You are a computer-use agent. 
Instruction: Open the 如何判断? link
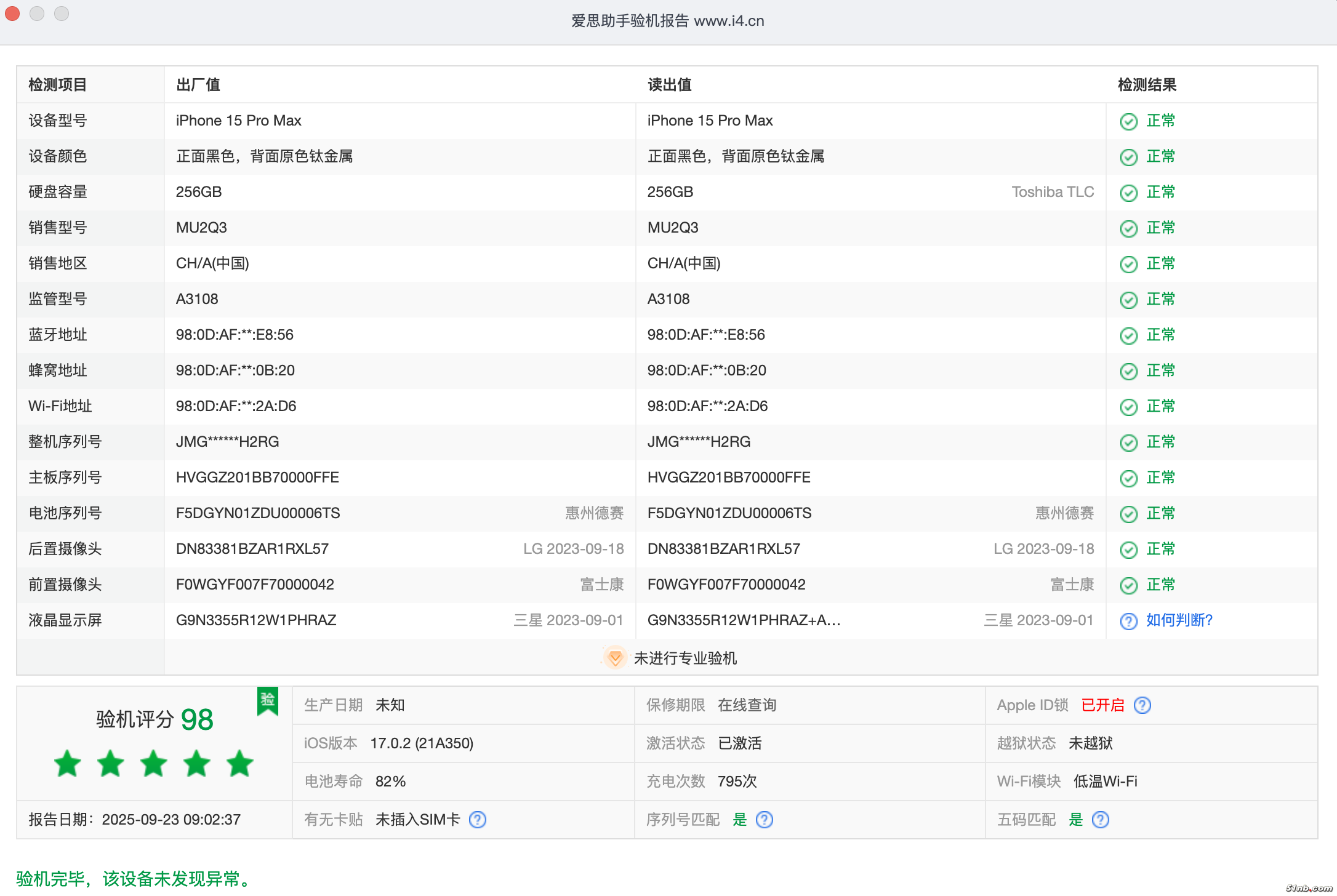click(x=1179, y=620)
